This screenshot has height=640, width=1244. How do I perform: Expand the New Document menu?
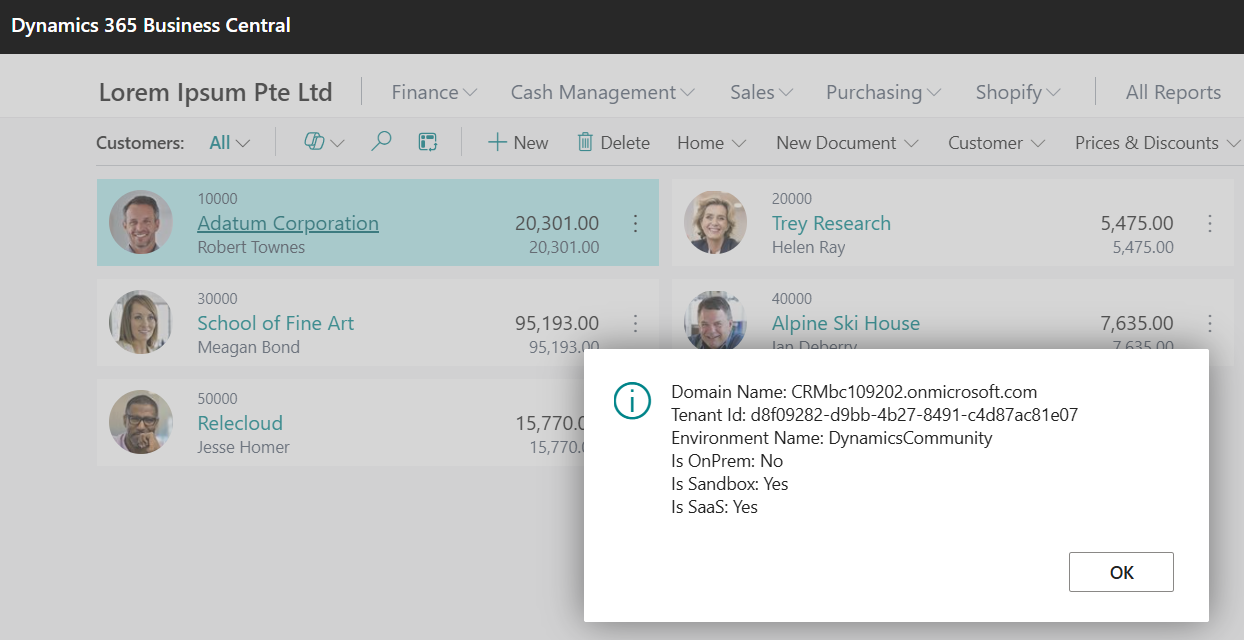(x=847, y=143)
